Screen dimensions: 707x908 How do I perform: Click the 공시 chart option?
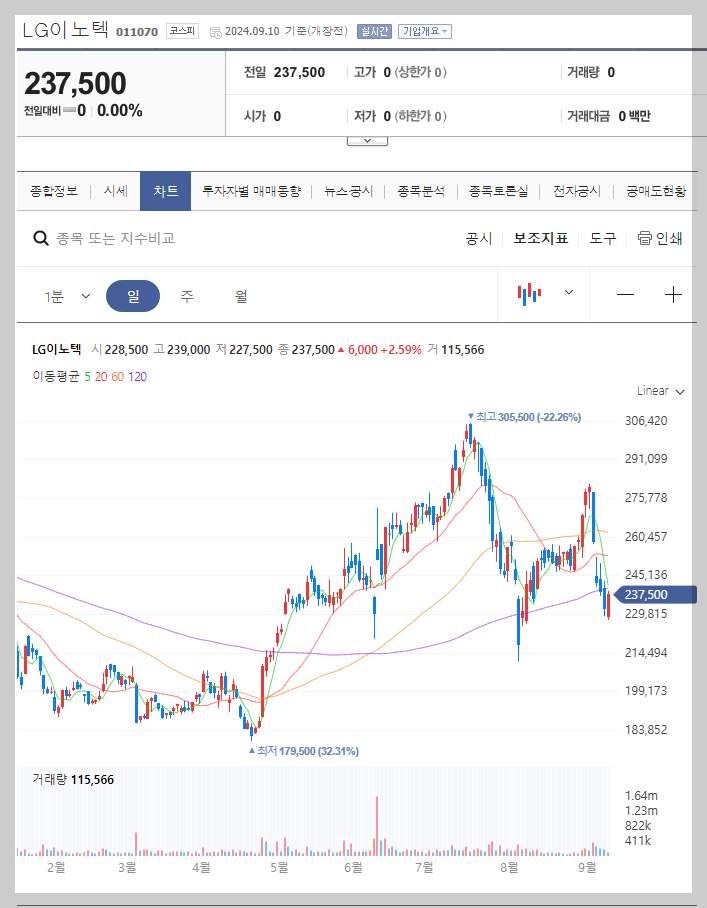pyautogui.click(x=479, y=238)
